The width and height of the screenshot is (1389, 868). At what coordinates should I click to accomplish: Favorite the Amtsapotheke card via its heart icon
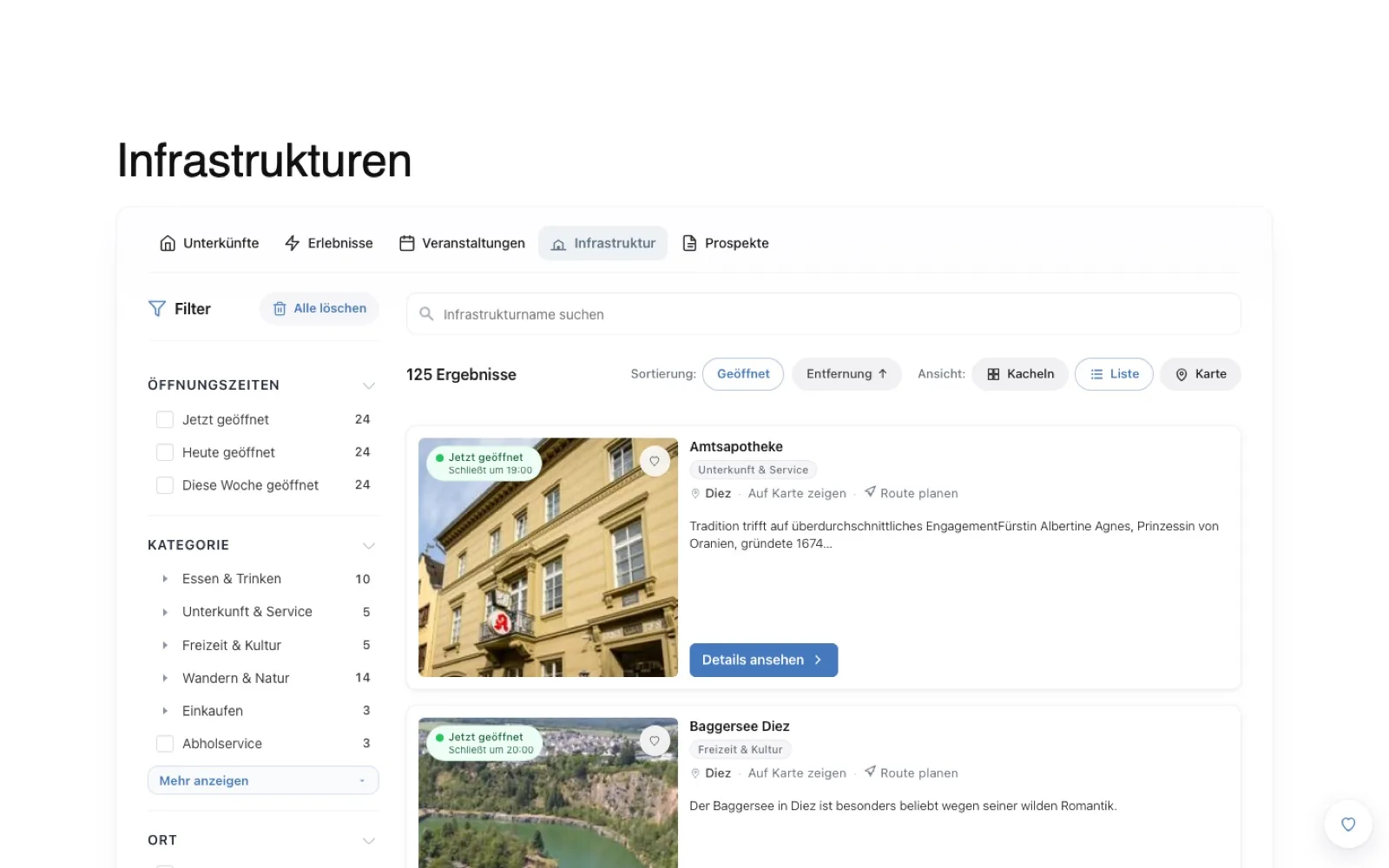tap(655, 461)
